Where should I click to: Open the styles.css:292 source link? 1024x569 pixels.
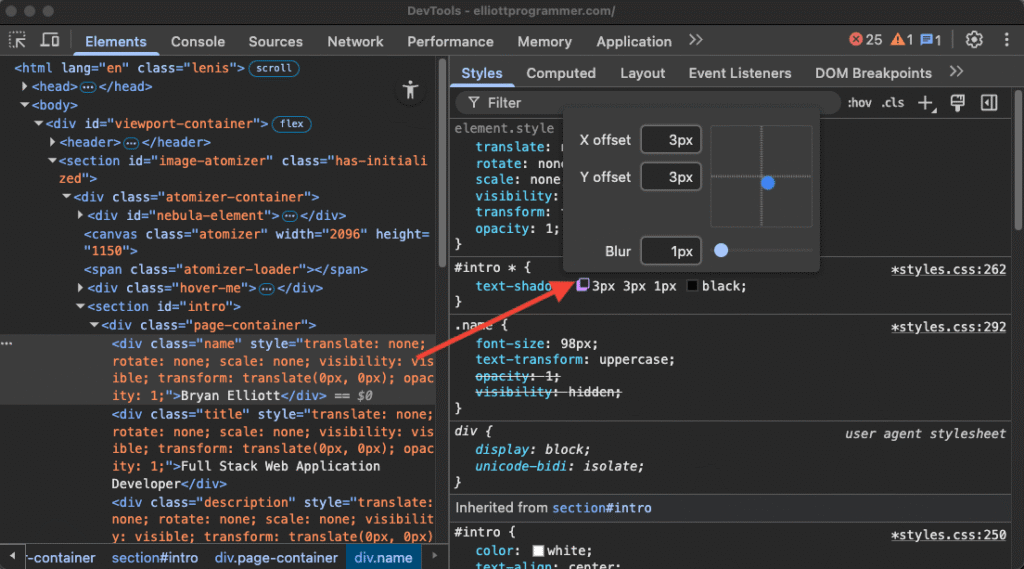click(x=948, y=326)
